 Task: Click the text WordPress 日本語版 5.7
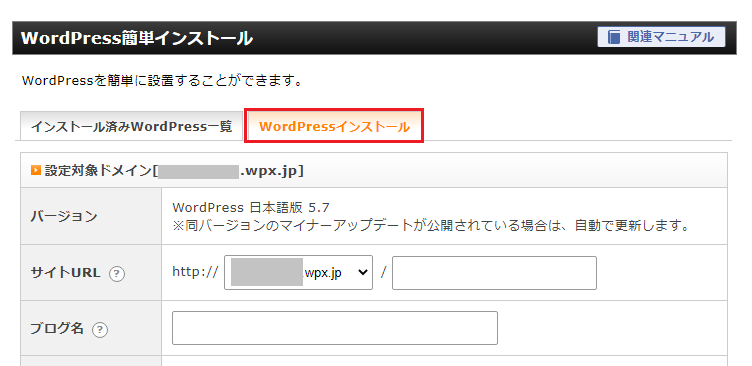pyautogui.click(x=251, y=208)
